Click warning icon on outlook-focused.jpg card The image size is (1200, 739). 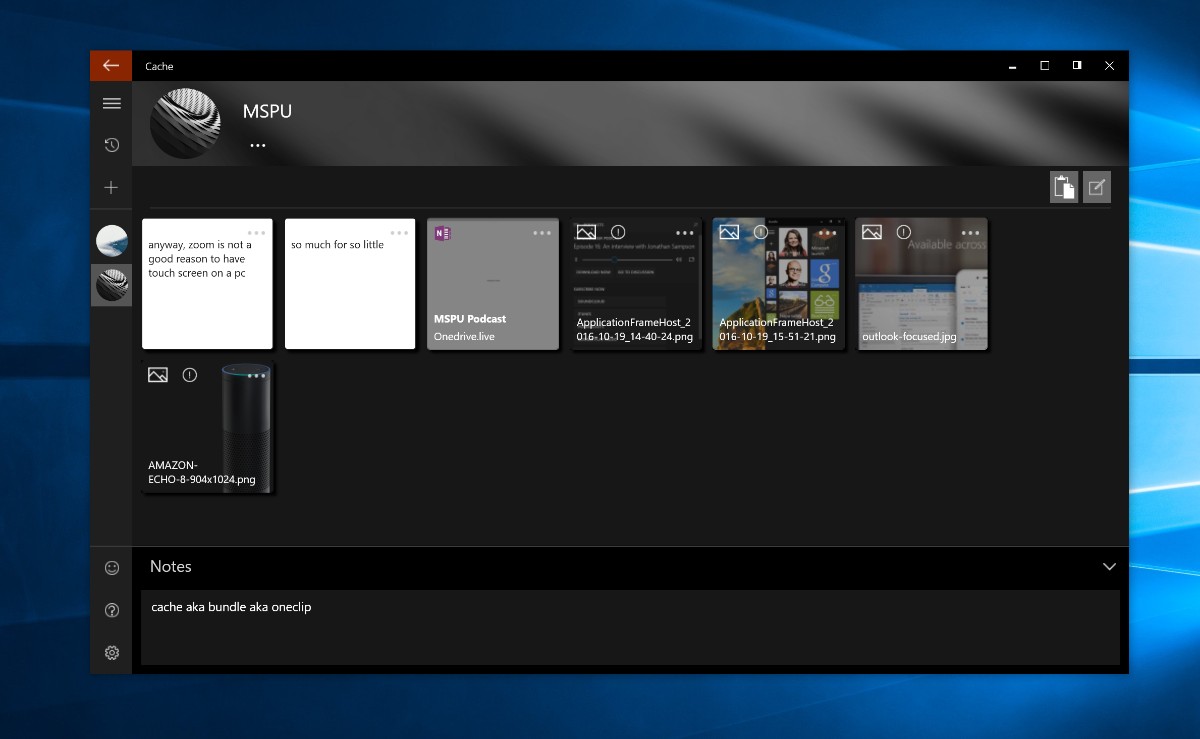tap(904, 232)
